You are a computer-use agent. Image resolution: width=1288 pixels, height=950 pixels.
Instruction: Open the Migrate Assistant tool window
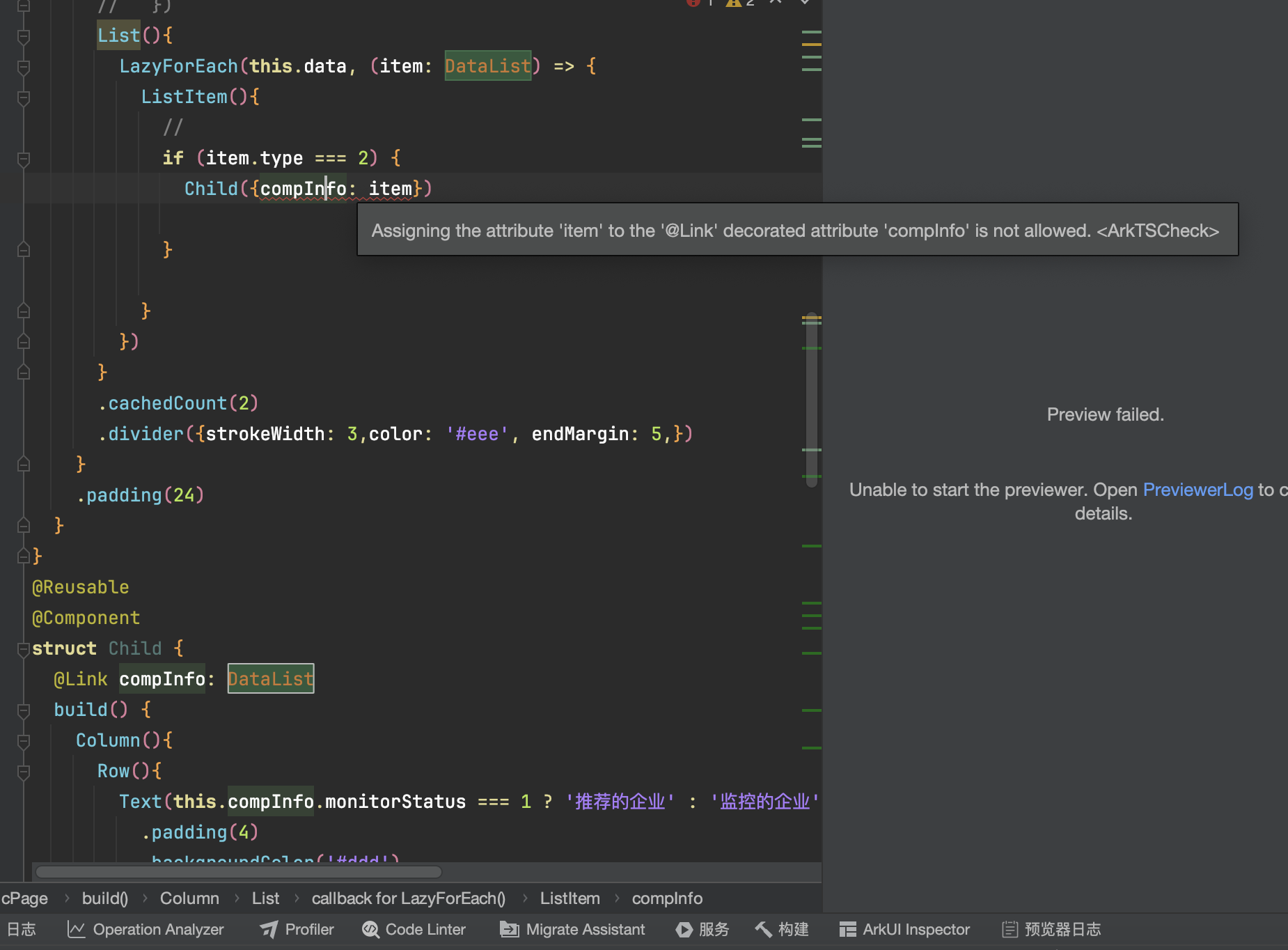point(573,929)
